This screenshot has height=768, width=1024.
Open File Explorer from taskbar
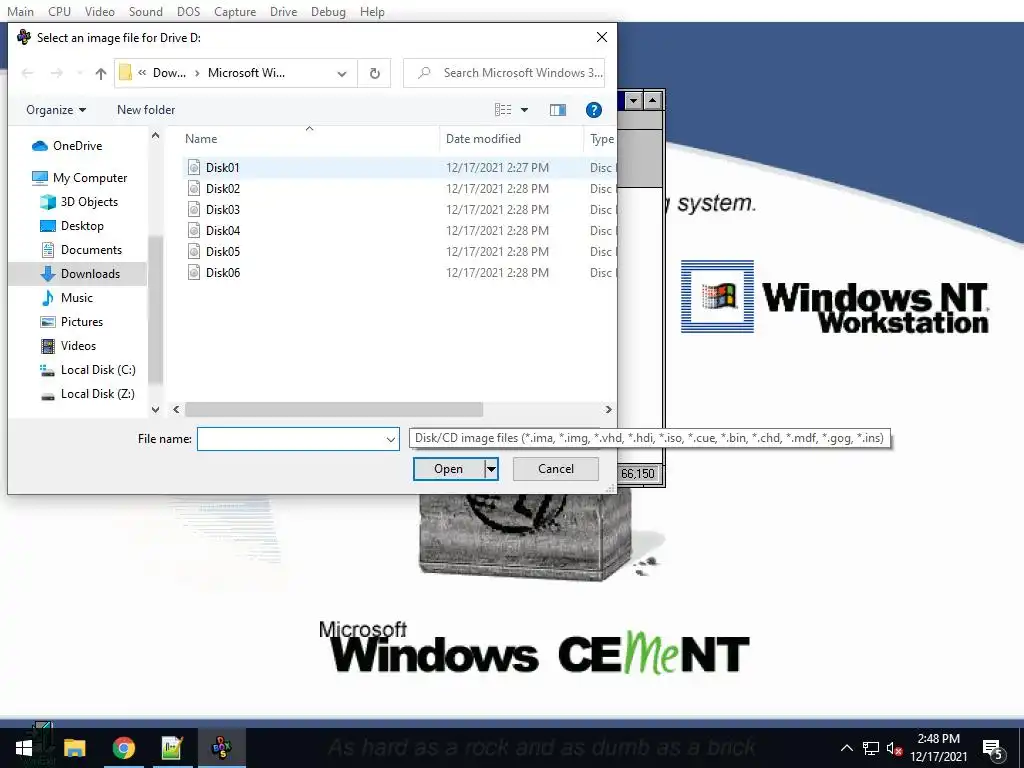click(74, 748)
